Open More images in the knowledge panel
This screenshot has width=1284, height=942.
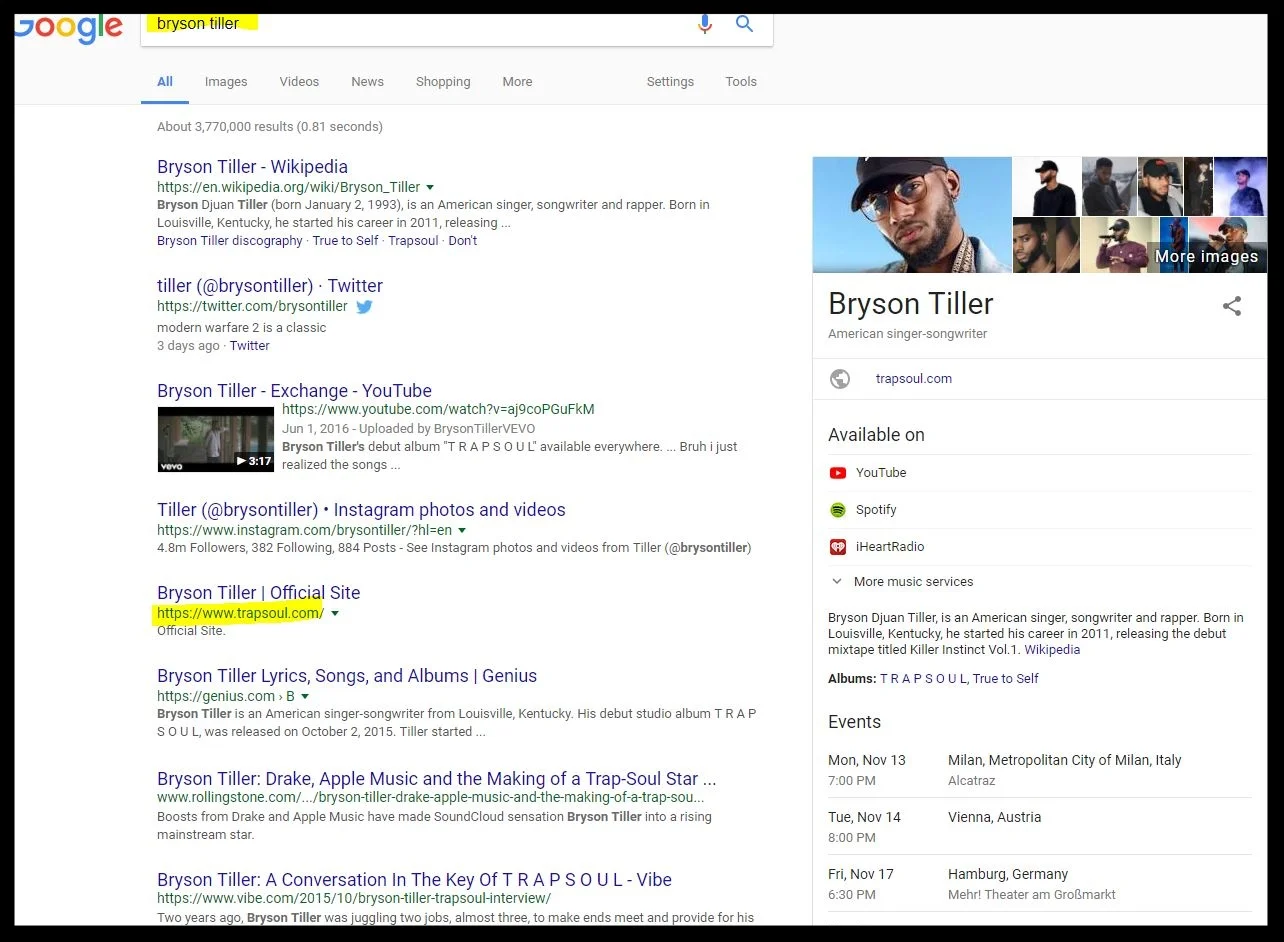(1206, 257)
